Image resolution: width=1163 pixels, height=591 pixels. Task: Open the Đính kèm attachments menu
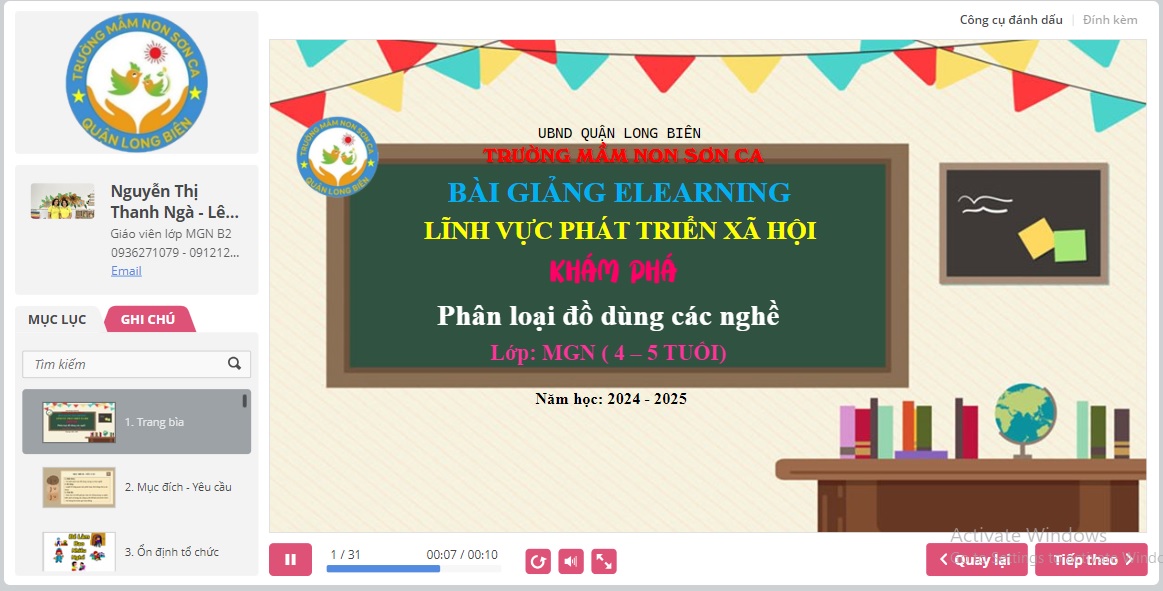[x=1110, y=20]
